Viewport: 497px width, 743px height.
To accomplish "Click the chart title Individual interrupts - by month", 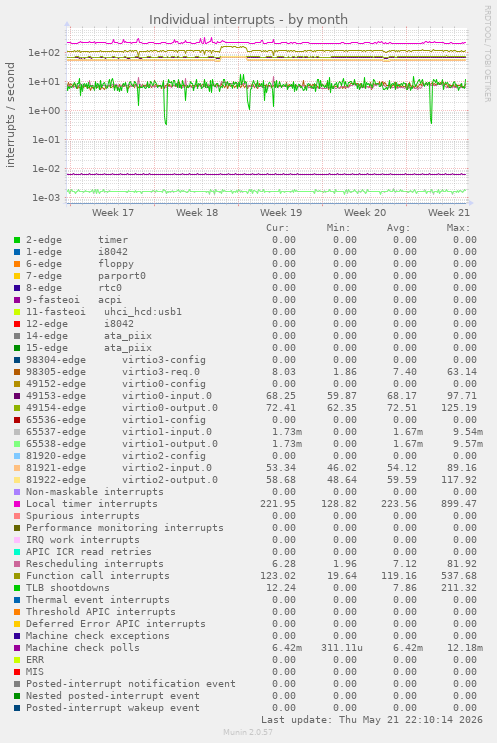I will point(248,19).
